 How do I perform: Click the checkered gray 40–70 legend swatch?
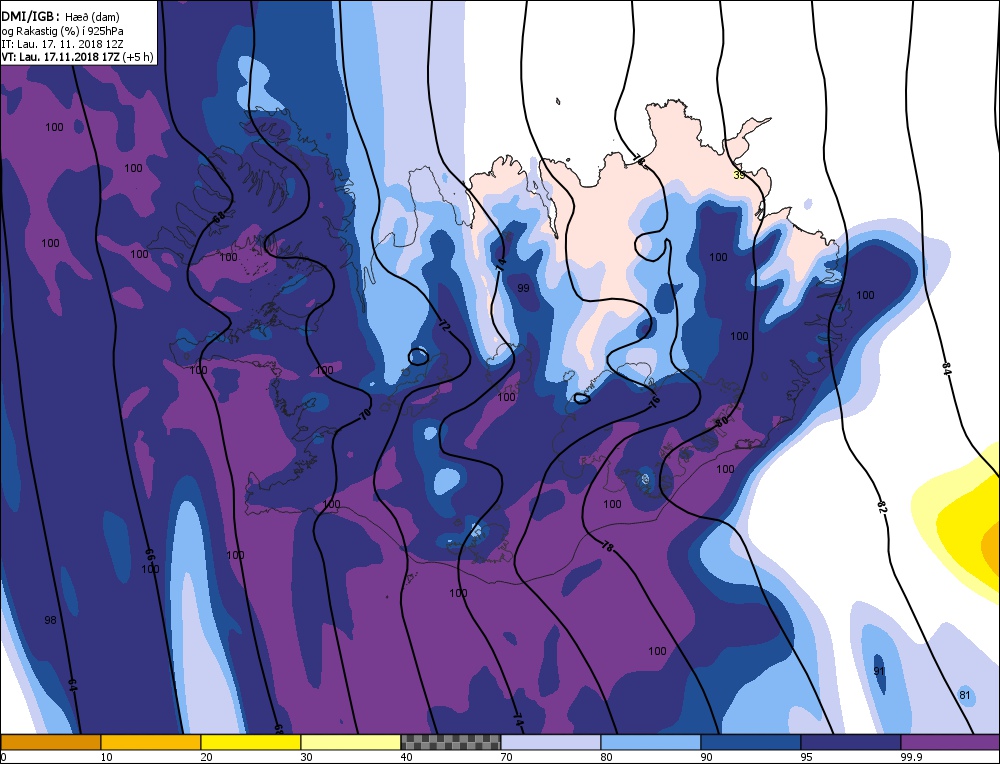[x=451, y=742]
